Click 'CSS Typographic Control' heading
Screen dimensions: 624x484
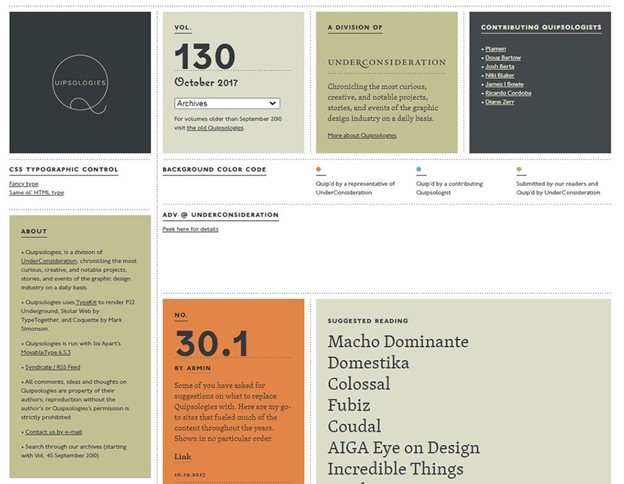[64, 169]
